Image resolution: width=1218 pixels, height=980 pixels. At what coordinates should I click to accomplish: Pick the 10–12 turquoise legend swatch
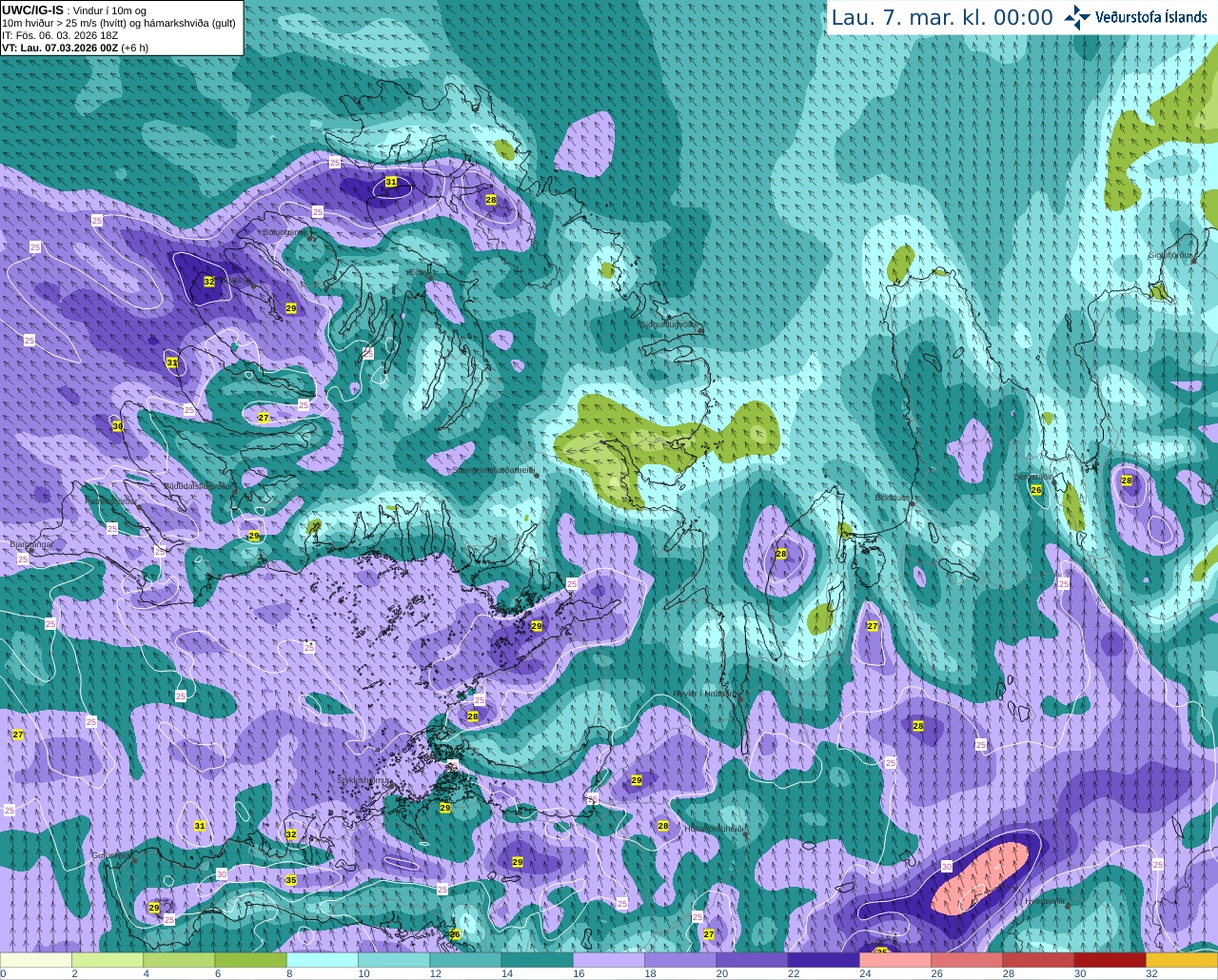394,960
